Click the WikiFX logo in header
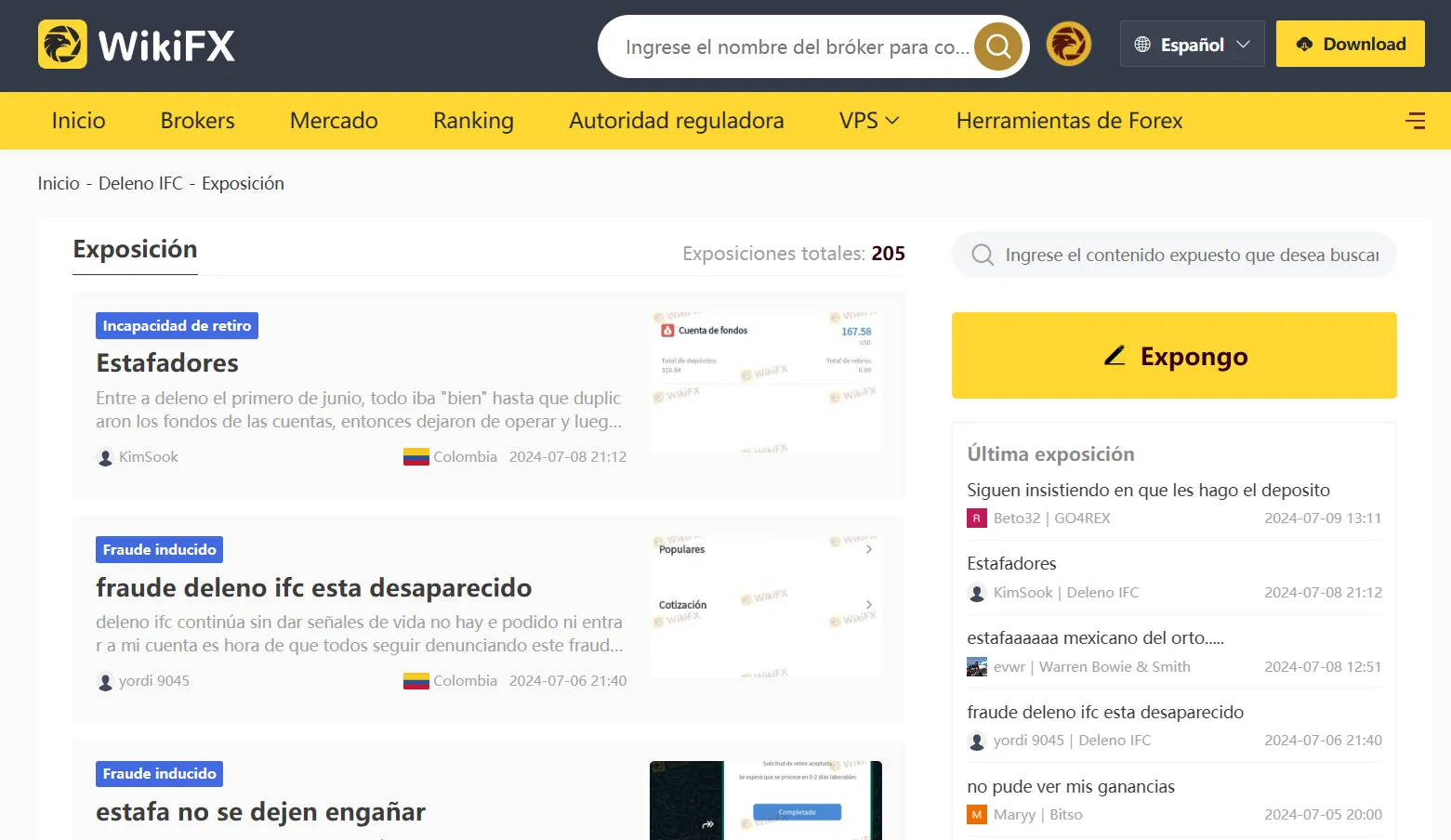 tap(137, 45)
